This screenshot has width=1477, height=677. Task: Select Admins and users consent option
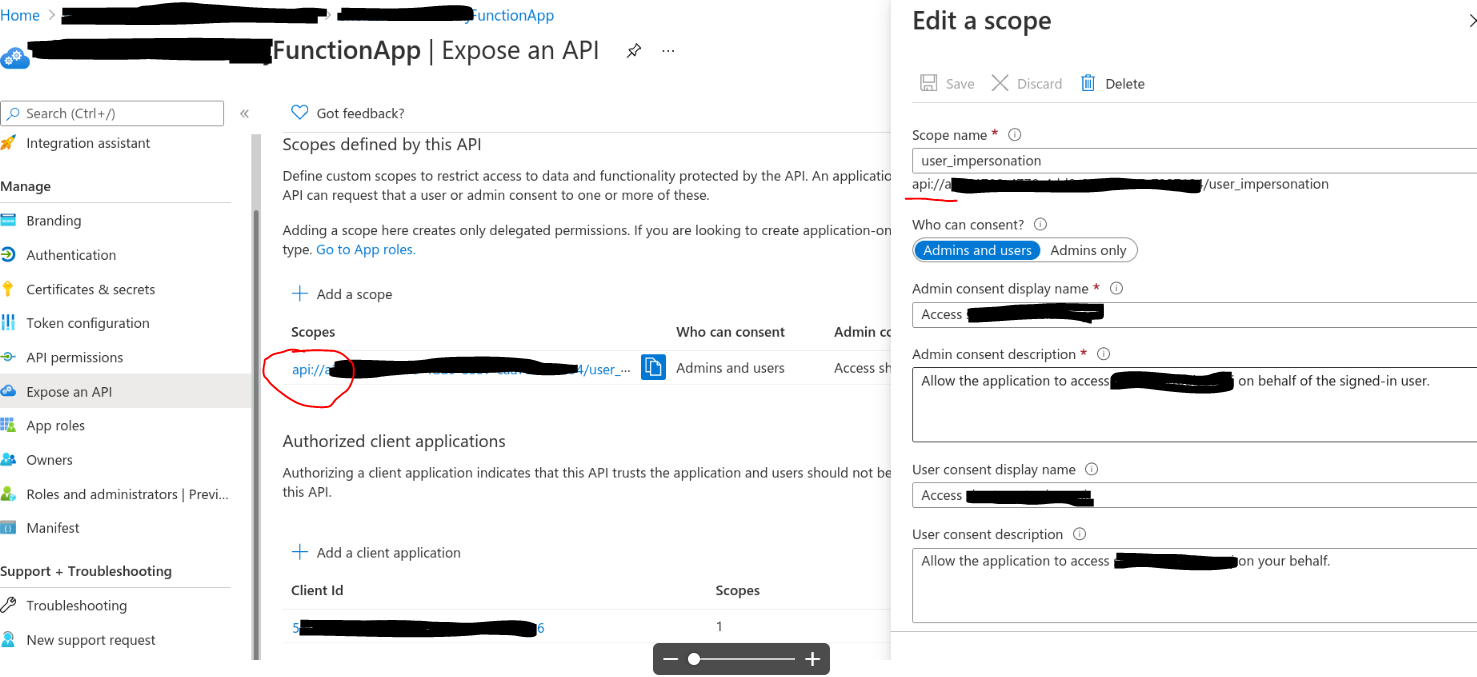pos(977,250)
